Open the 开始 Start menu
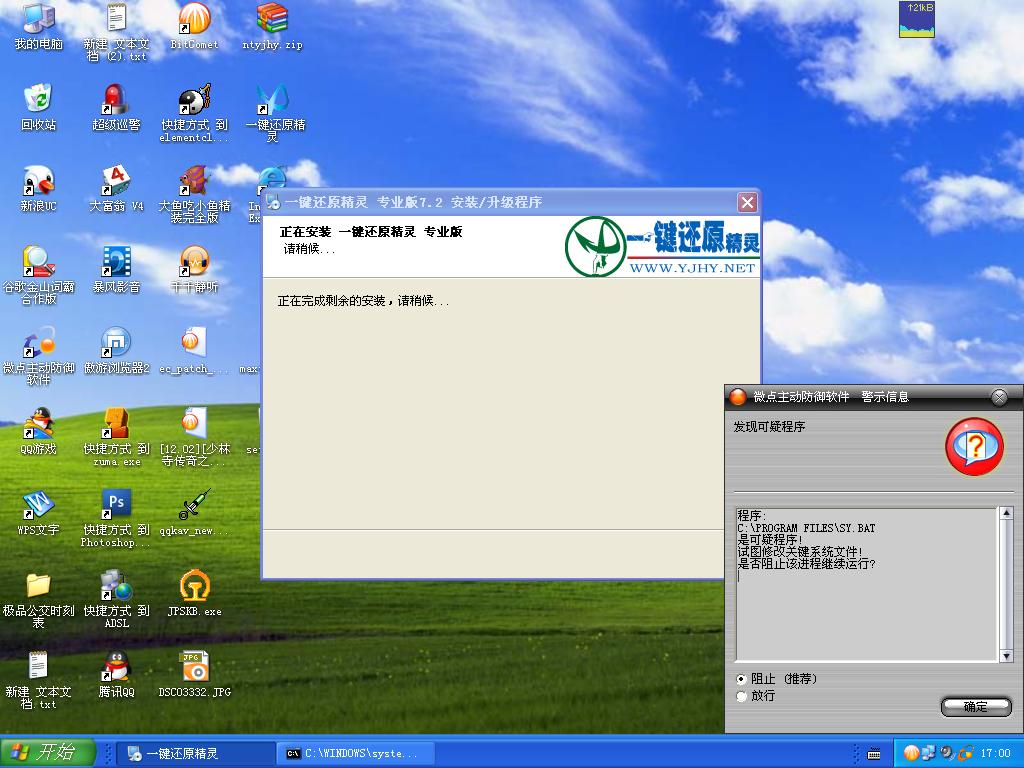The height and width of the screenshot is (768, 1024). 48,752
